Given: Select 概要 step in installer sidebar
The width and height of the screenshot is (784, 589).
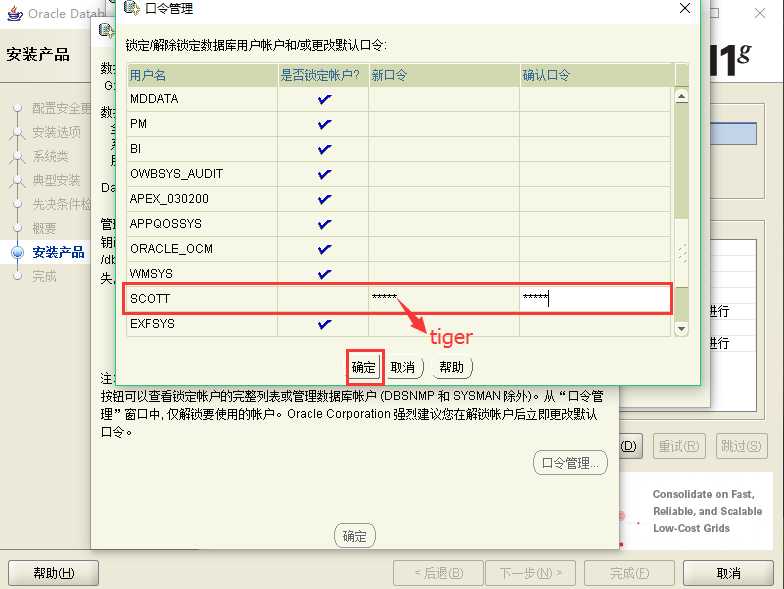Looking at the screenshot, I should click(x=44, y=228).
